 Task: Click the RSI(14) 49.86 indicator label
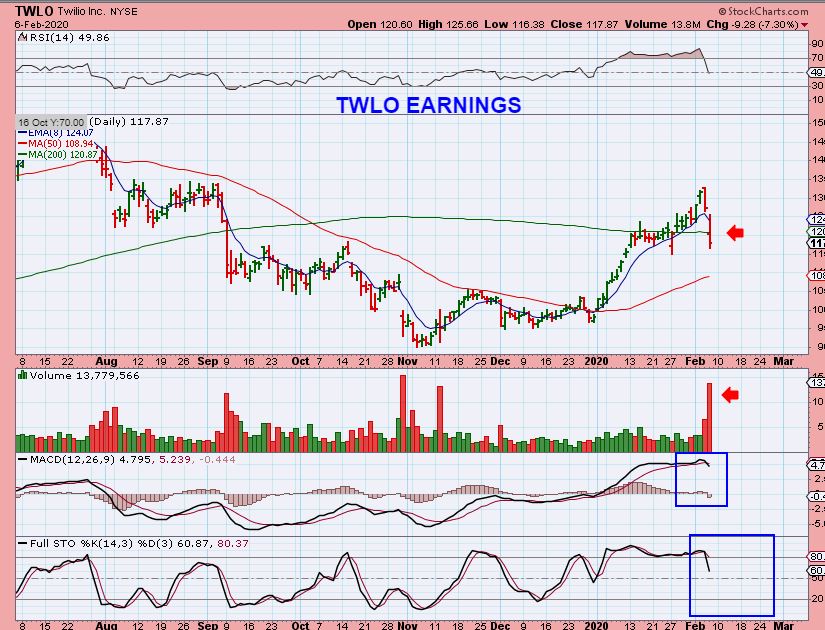click(x=69, y=37)
